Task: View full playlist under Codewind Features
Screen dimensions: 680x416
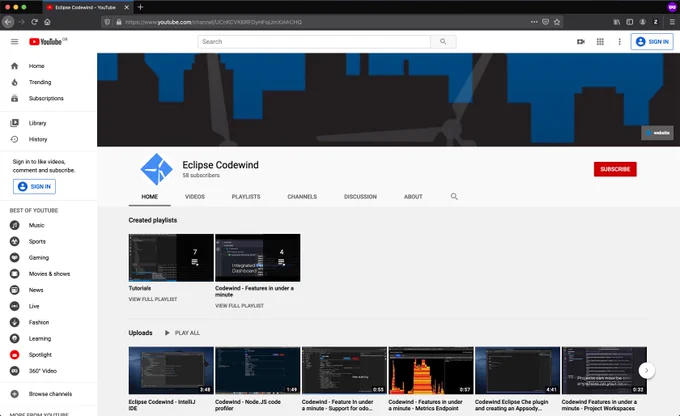Action: click(239, 306)
